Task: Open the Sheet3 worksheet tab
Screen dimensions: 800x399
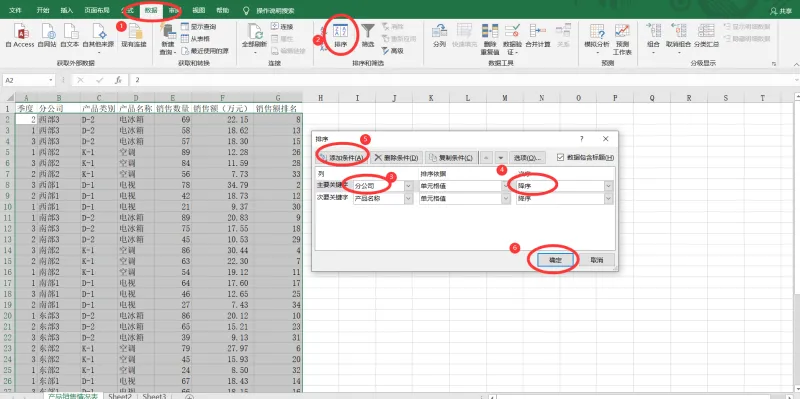Action: point(155,395)
